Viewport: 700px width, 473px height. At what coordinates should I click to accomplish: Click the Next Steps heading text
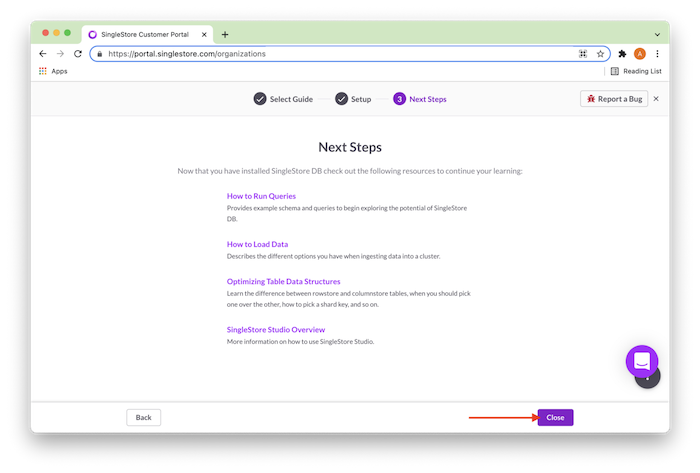pyautogui.click(x=350, y=147)
